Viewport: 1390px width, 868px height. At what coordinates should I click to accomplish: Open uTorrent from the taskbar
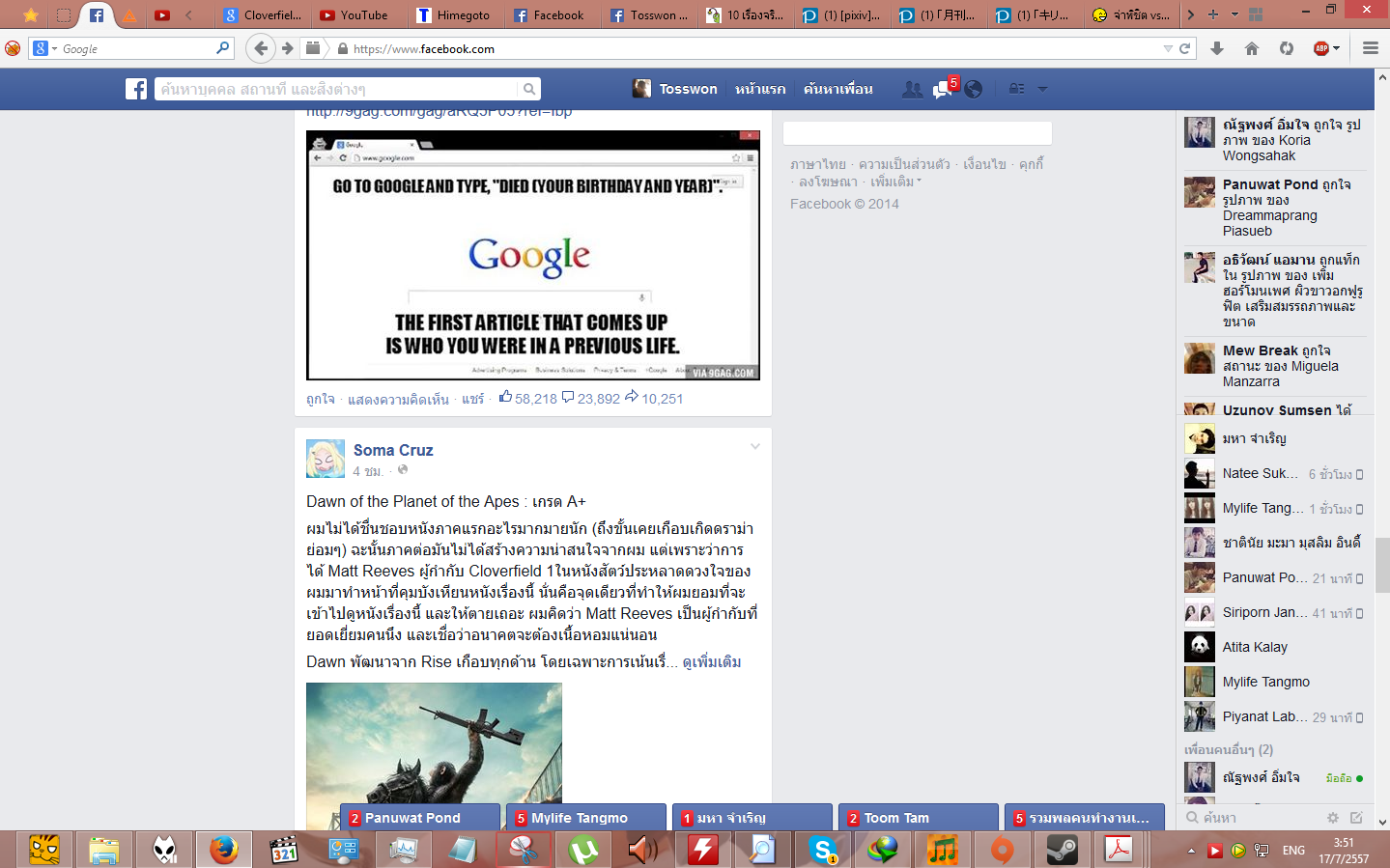point(583,850)
